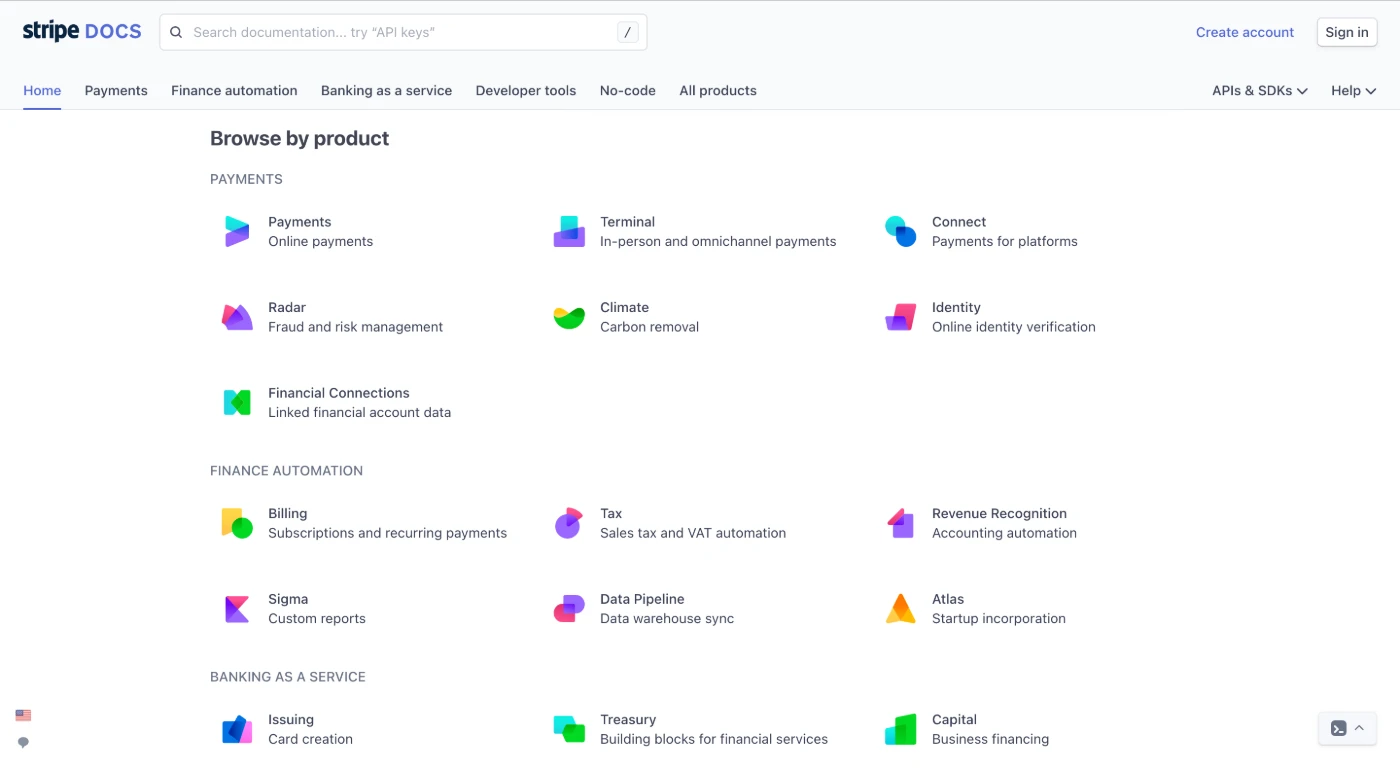Click the Identity product icon
Viewport: 1400px width, 768px height.
pos(901,317)
